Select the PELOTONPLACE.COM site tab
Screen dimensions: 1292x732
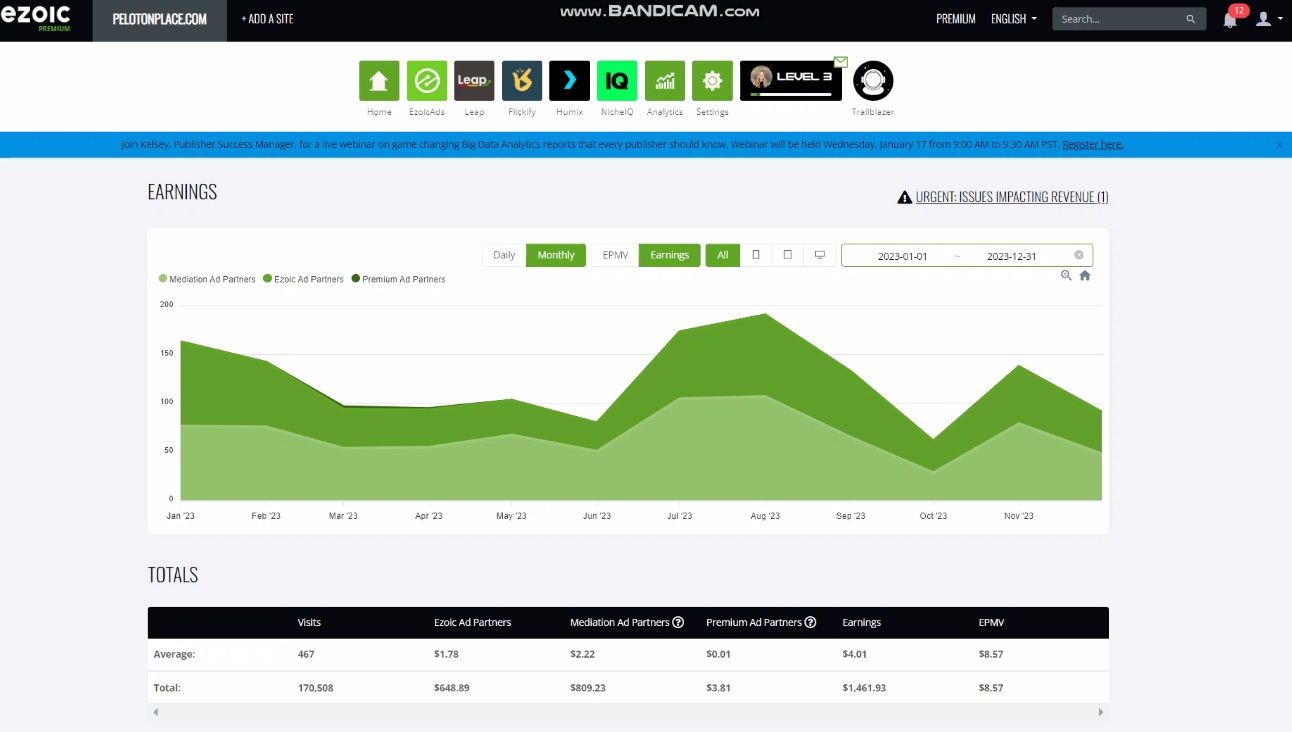pos(160,20)
